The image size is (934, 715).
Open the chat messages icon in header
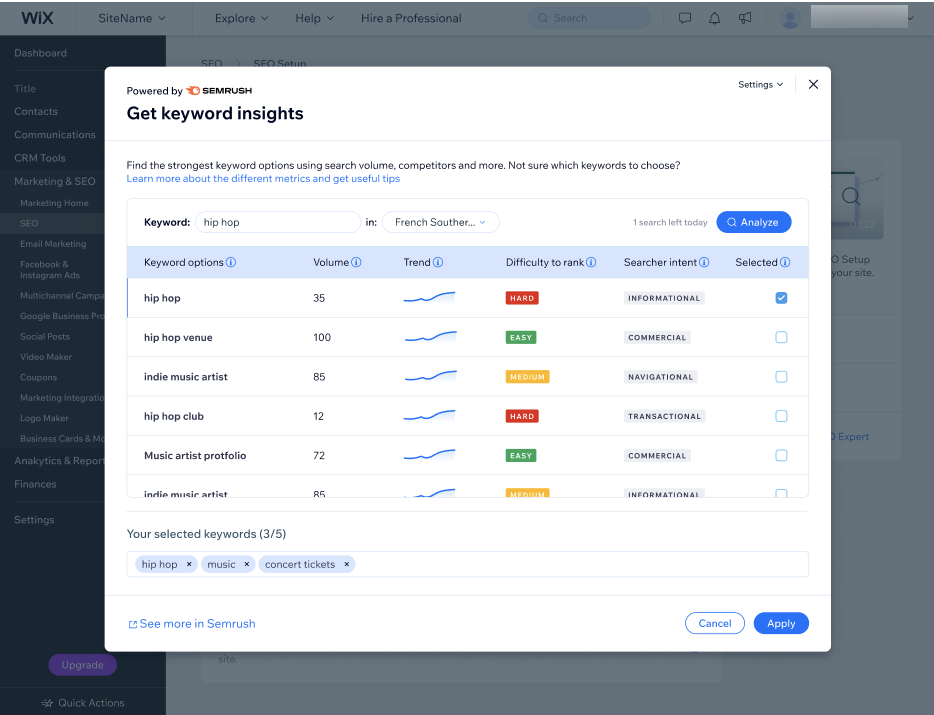point(685,18)
